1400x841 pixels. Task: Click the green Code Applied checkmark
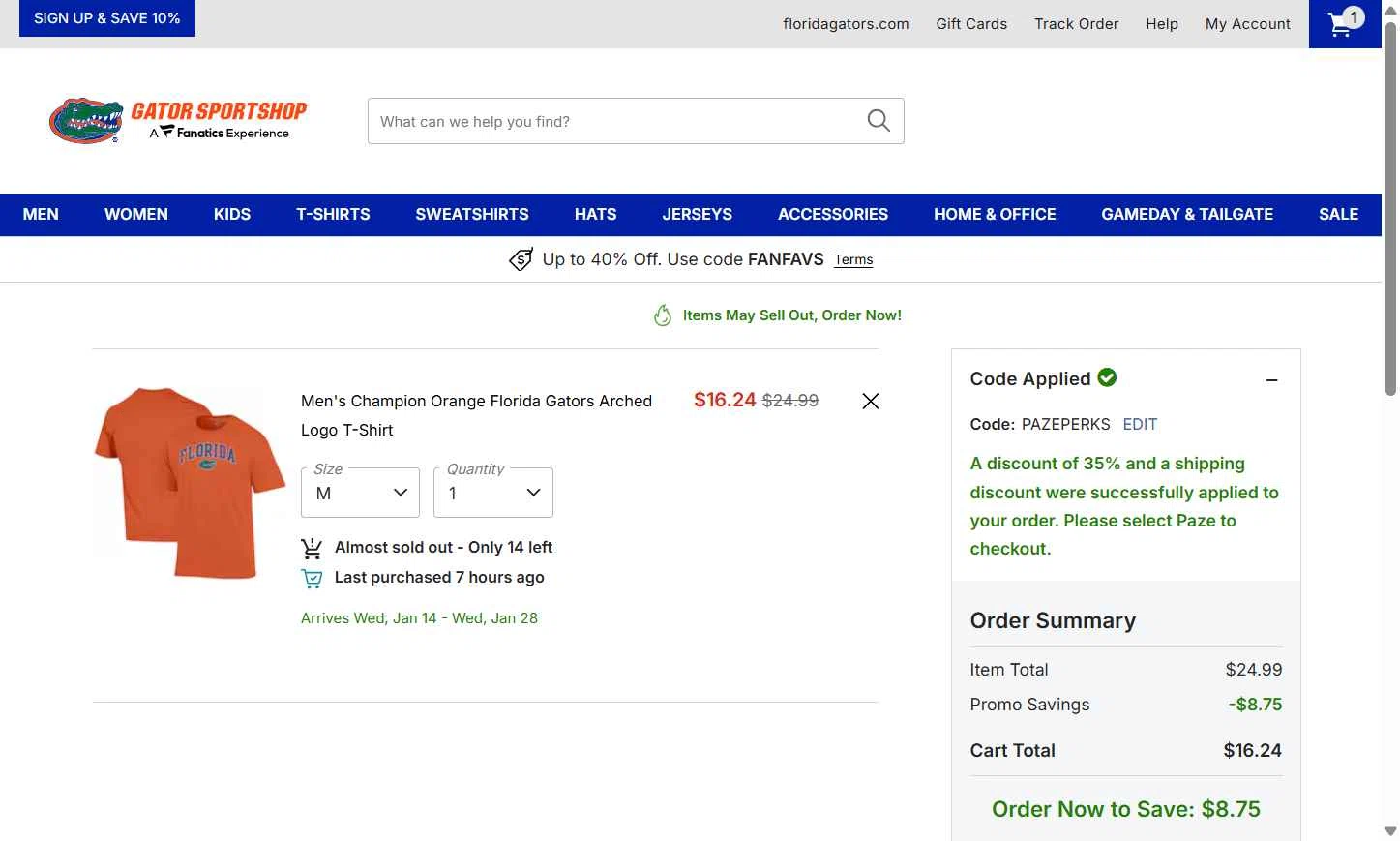tap(1108, 377)
